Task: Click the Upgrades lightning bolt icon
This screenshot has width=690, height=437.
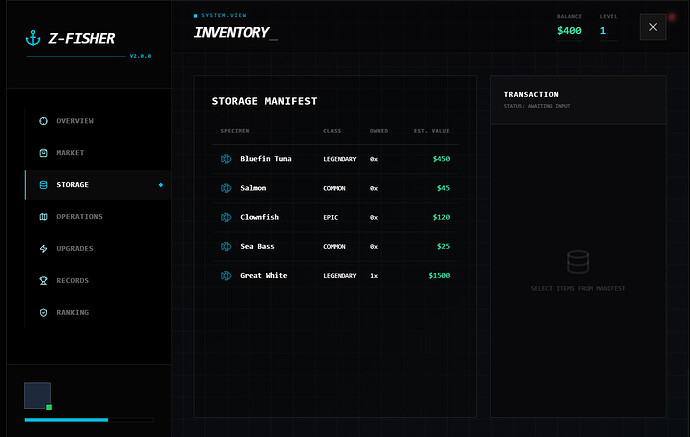Action: point(43,249)
